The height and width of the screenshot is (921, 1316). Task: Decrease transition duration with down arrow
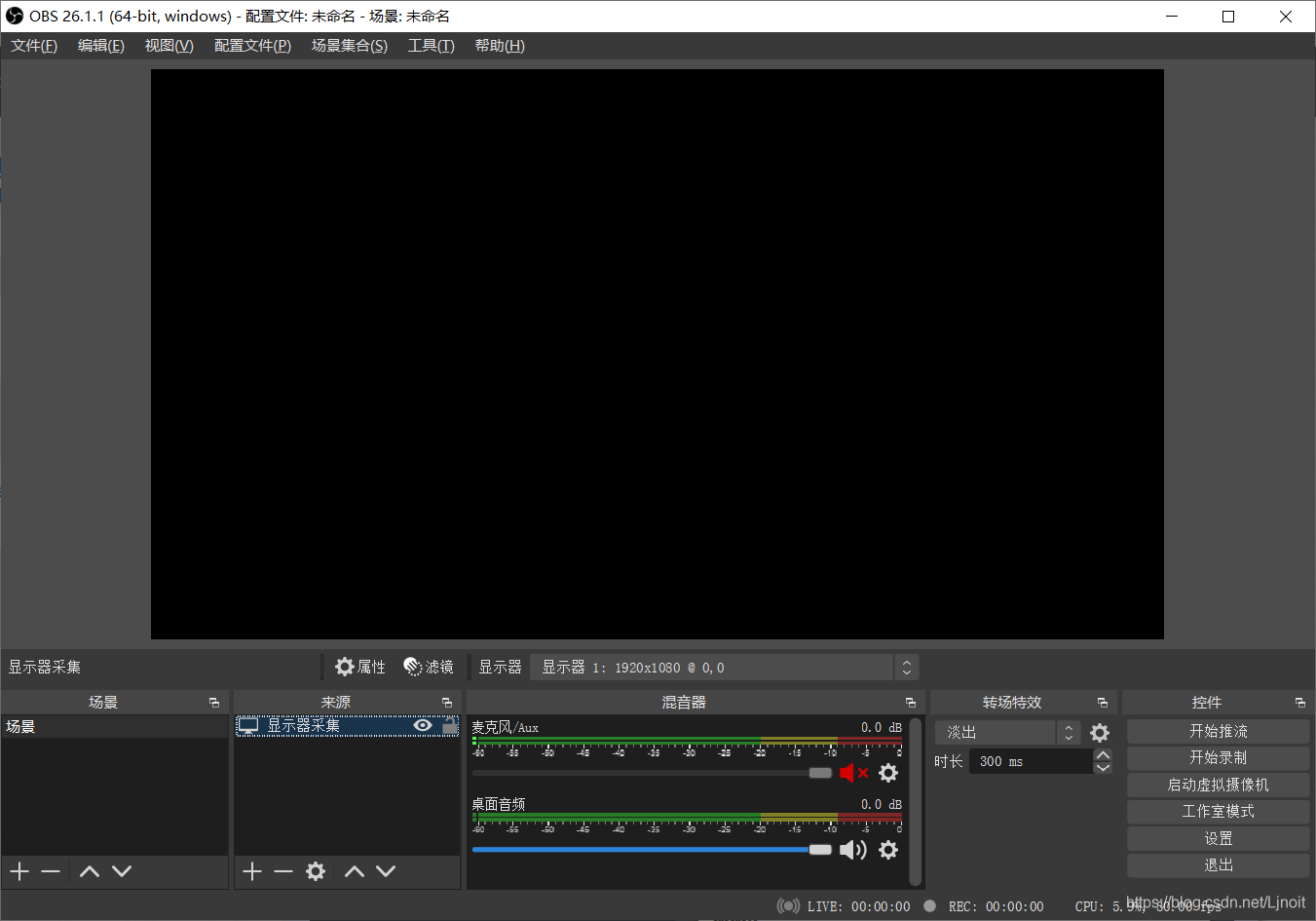pos(1103,768)
